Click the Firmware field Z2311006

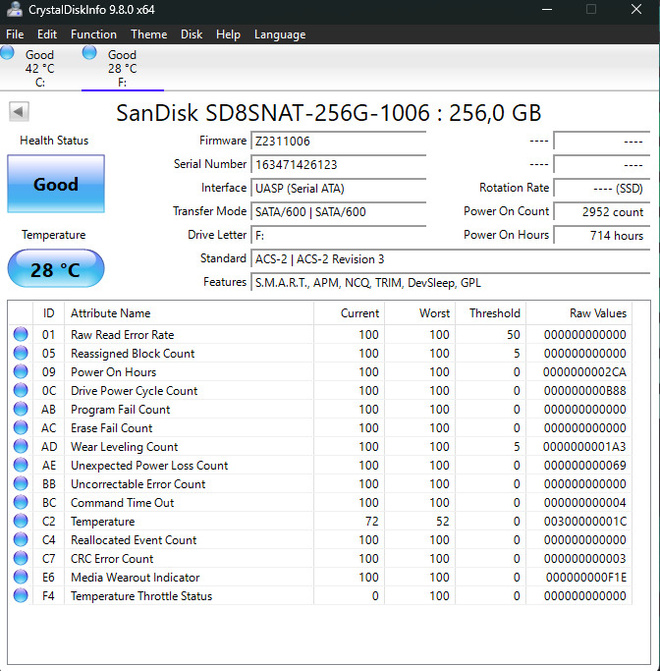coord(338,141)
